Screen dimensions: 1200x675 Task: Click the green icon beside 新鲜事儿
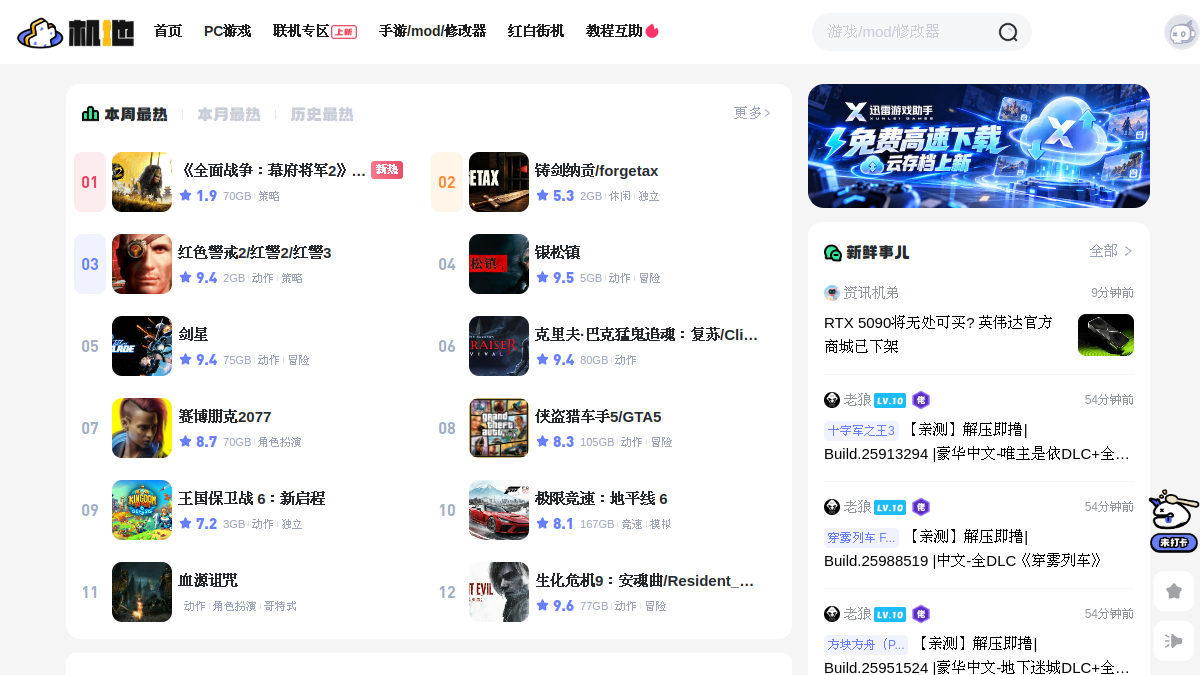[832, 252]
